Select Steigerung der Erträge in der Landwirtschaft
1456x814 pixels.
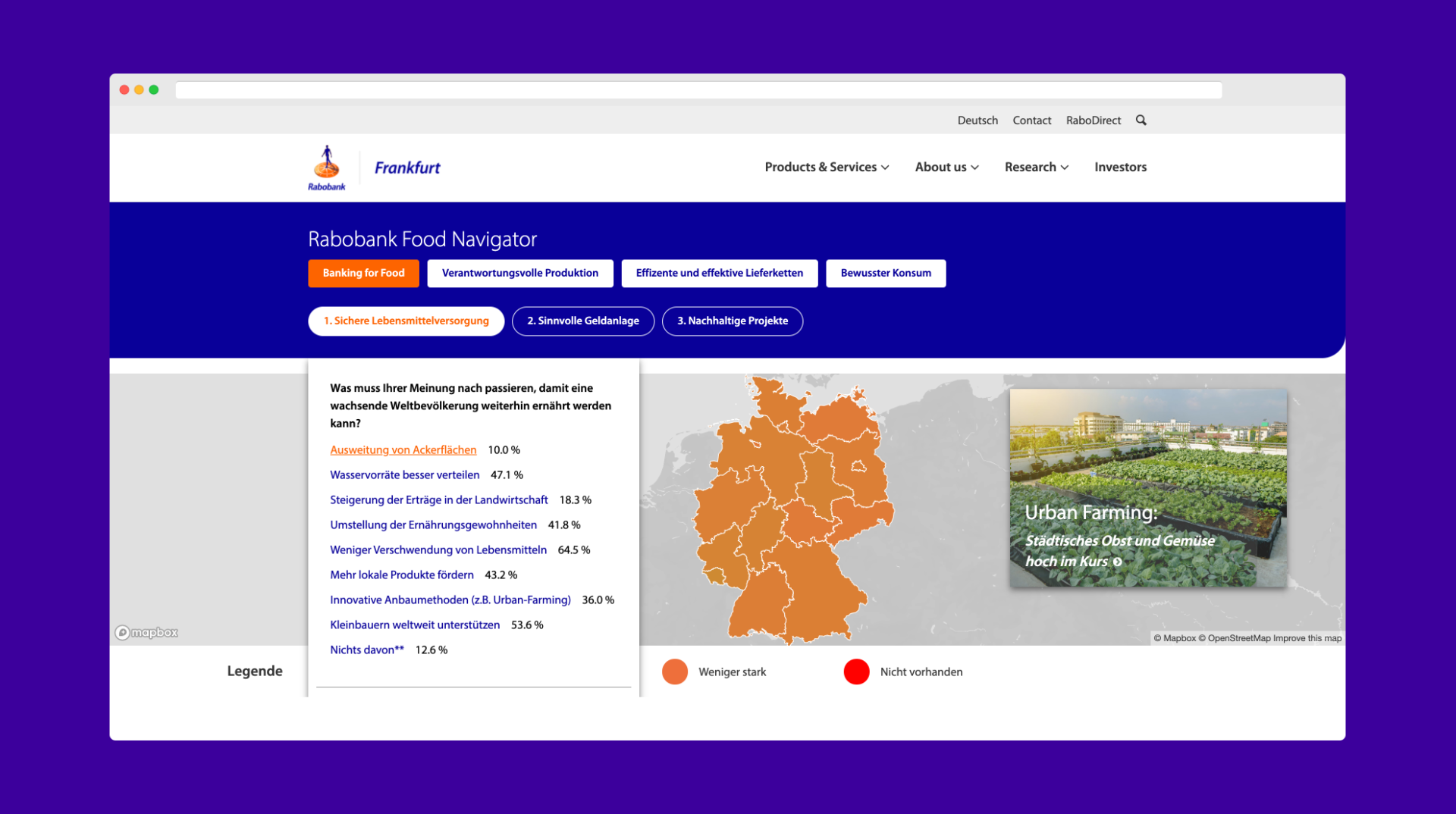438,499
